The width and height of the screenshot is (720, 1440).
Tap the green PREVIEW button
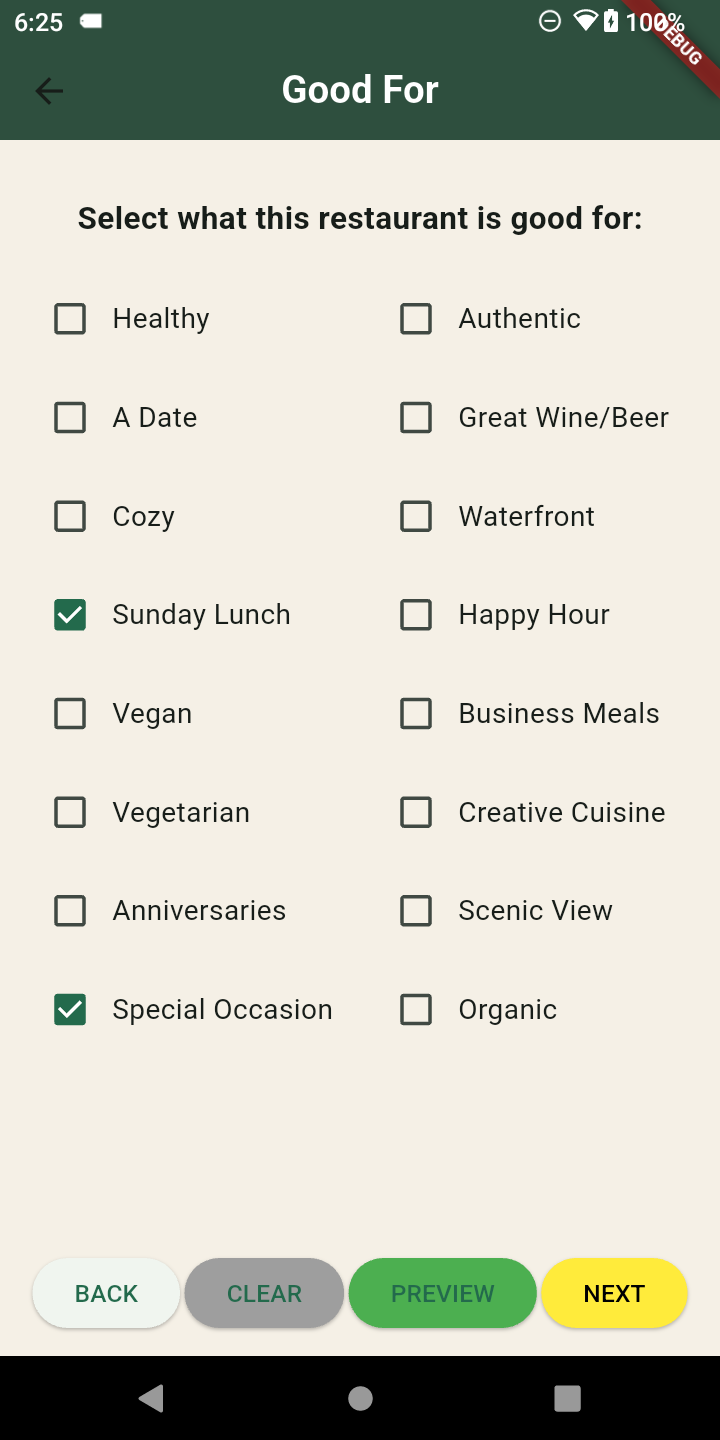point(442,1293)
